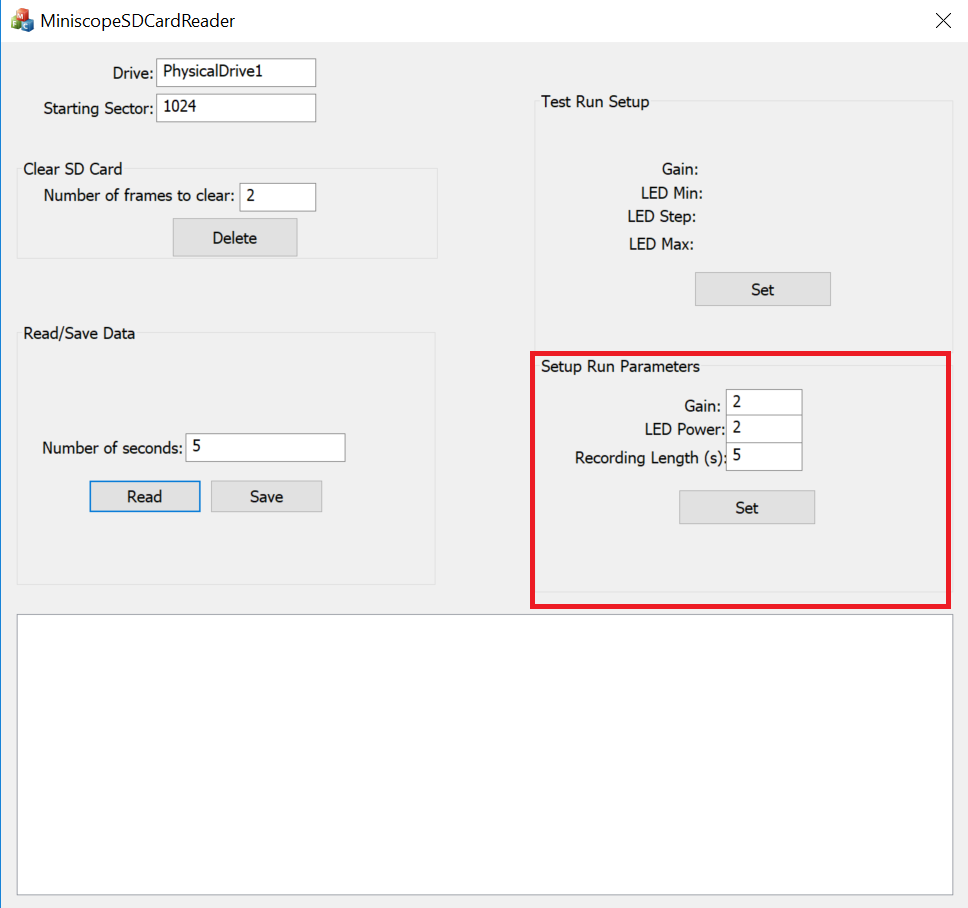Image resolution: width=968 pixels, height=908 pixels.
Task: Select the Recording Length (s) input box
Action: (x=764, y=456)
